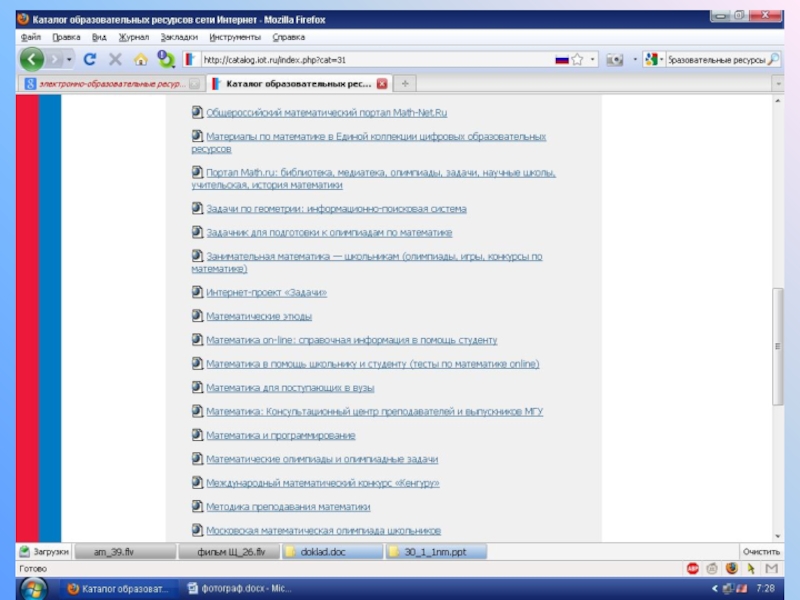Click the scrollbar down arrow
Screen dimensions: 800x600
click(x=778, y=536)
